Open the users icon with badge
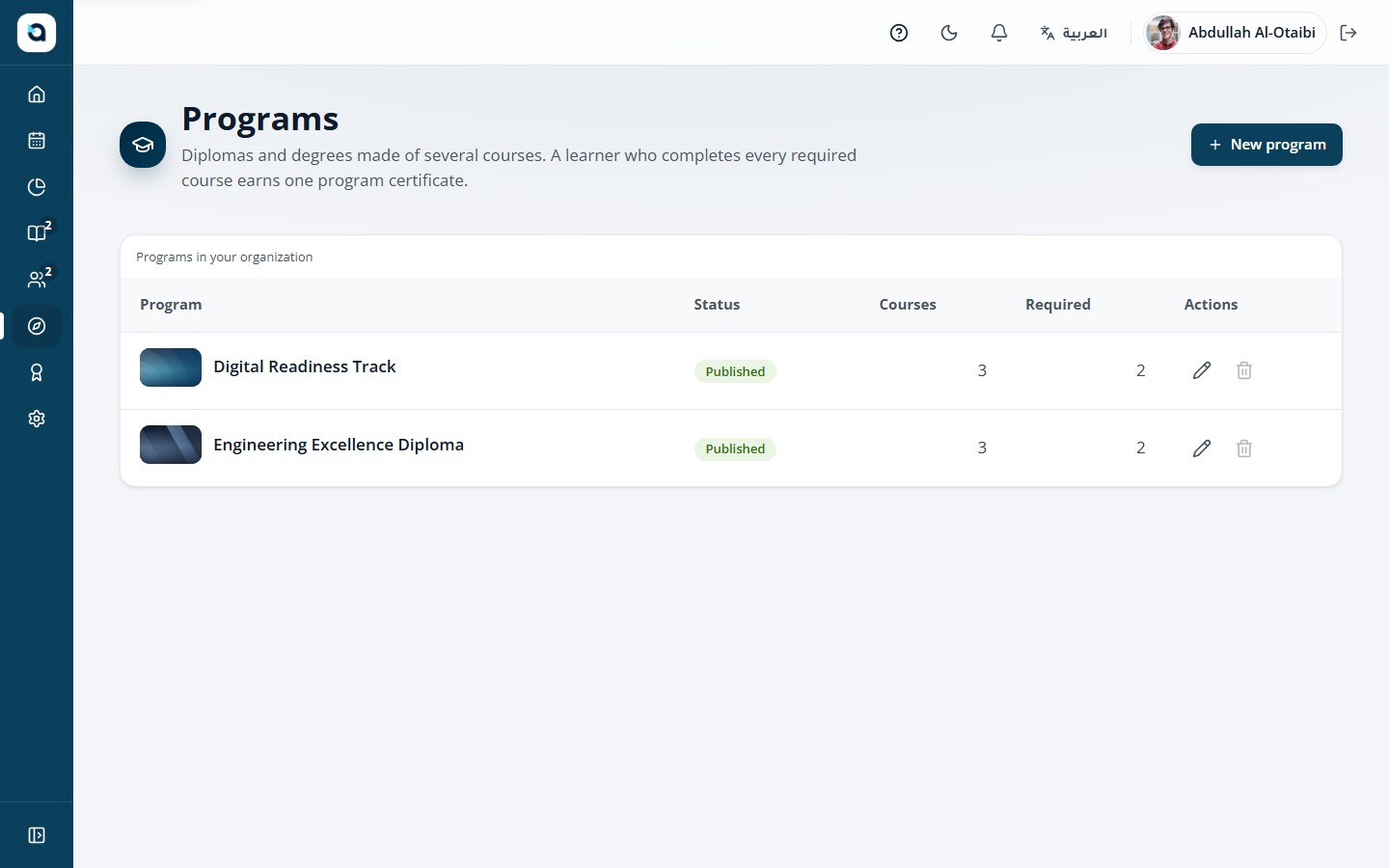The image size is (1389, 868). (x=37, y=280)
